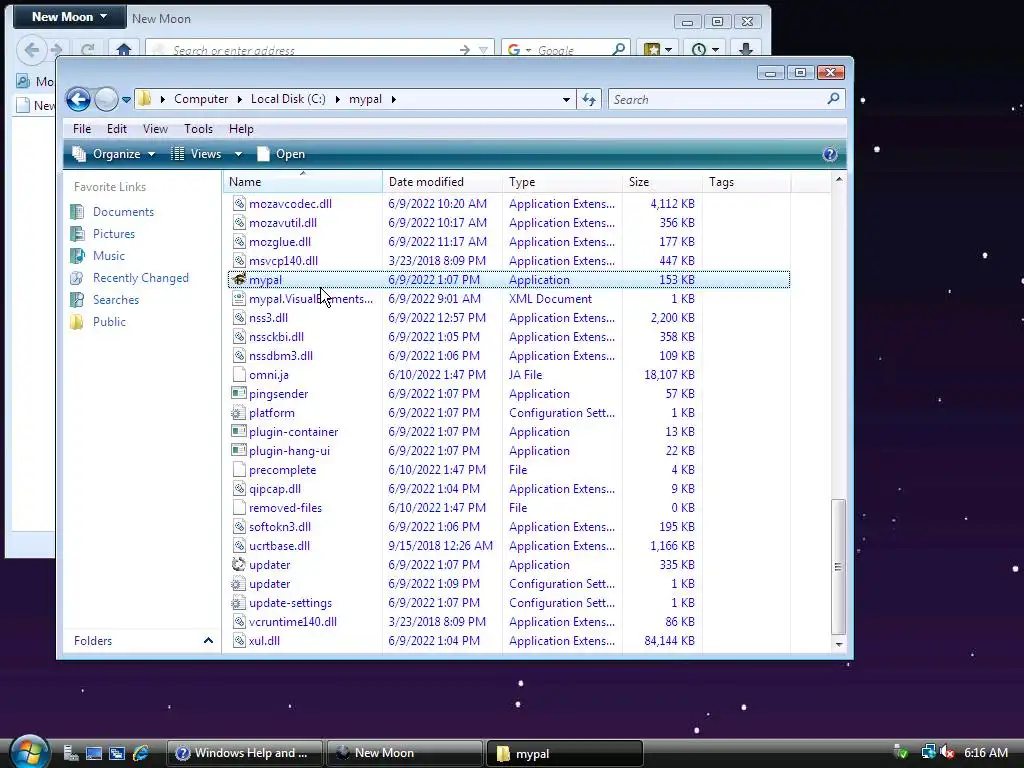The height and width of the screenshot is (768, 1024).
Task: Click the scroll up arrow of file list
Action: coord(839,179)
